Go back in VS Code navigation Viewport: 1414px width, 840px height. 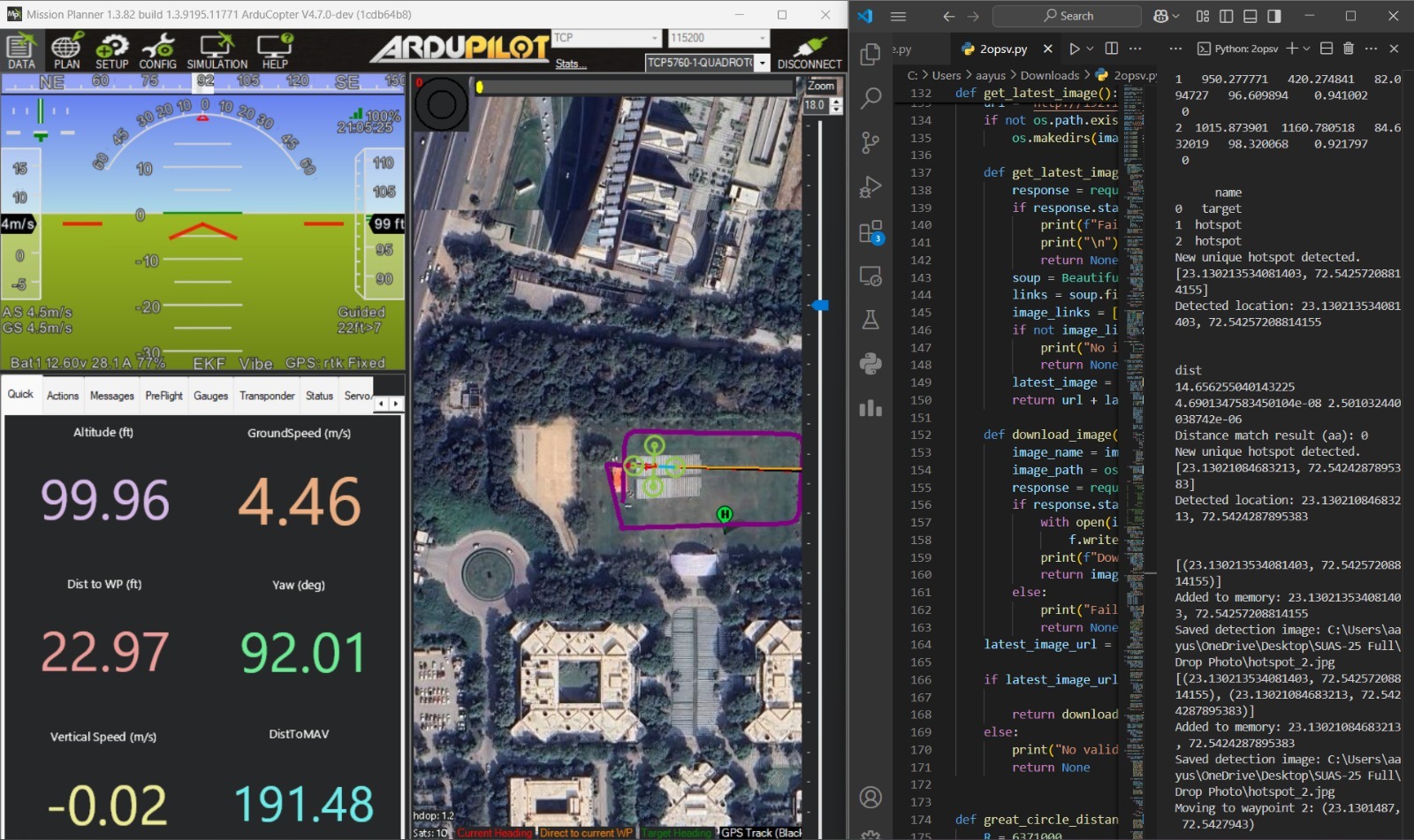click(948, 16)
